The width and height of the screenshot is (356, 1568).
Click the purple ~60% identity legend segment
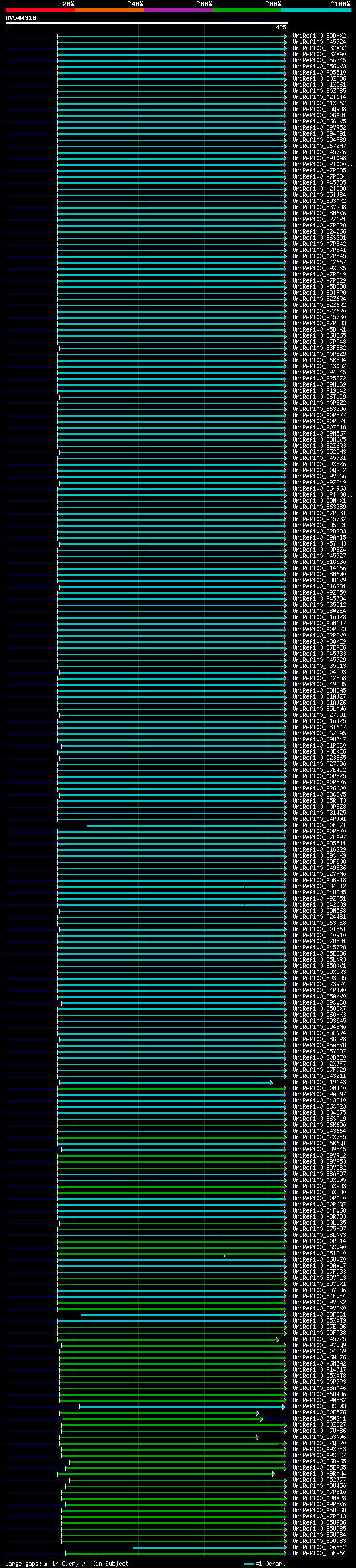[179, 10]
